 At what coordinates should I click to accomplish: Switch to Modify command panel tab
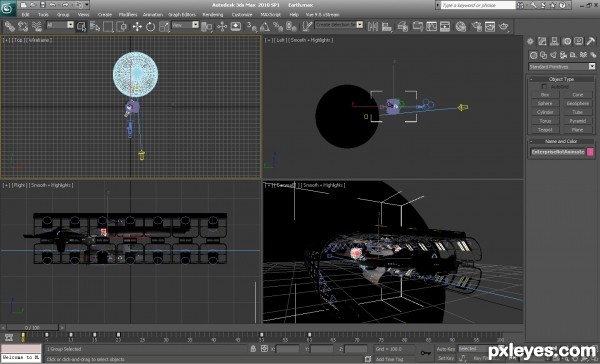(542, 41)
